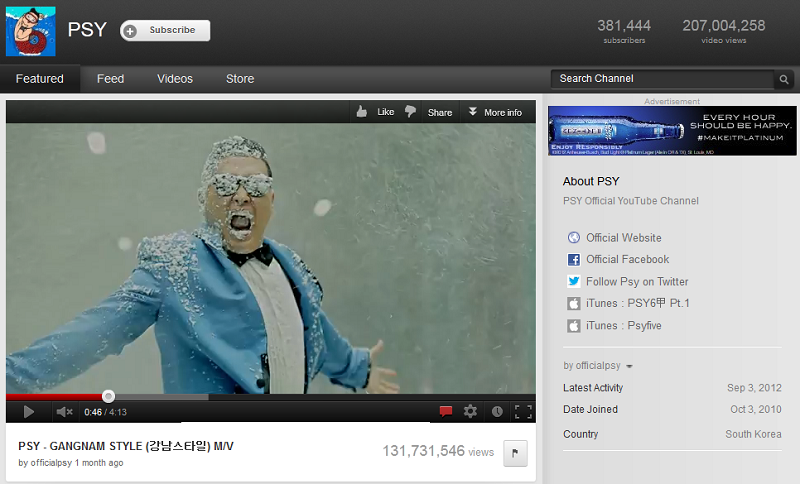Click the 'About PSY' heading
800x484 pixels.
[591, 181]
